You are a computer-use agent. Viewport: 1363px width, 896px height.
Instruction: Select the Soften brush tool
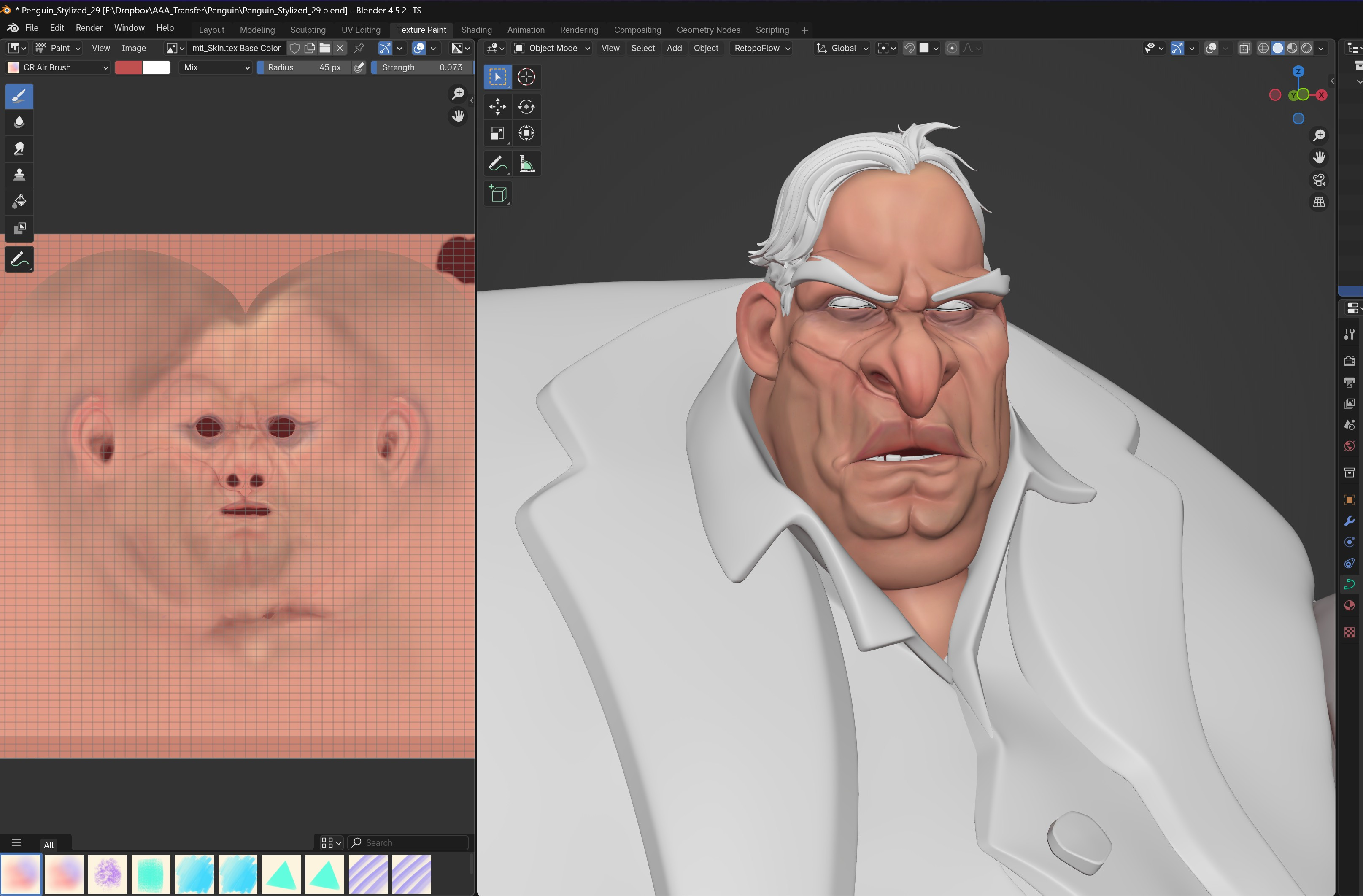point(19,121)
